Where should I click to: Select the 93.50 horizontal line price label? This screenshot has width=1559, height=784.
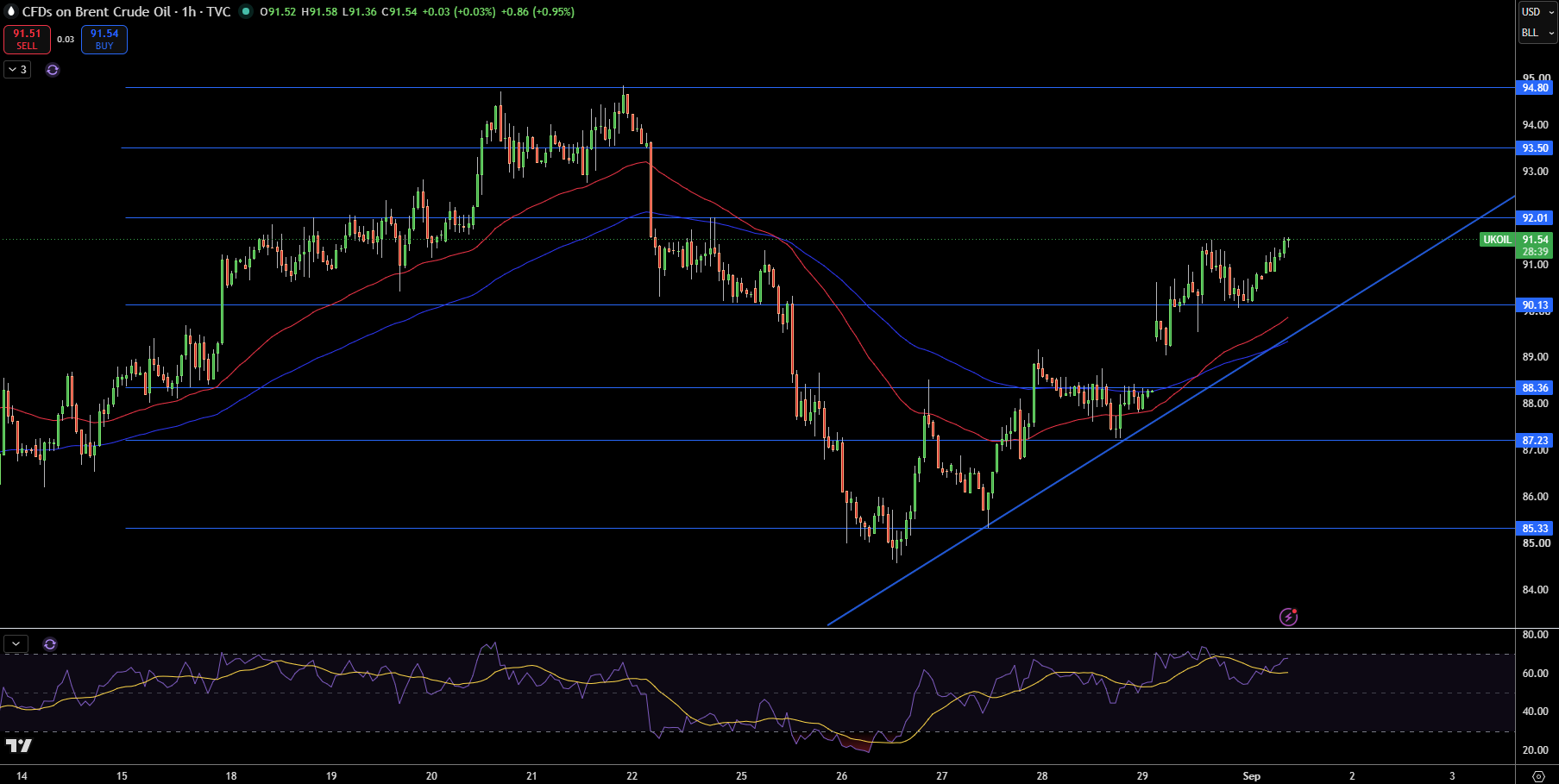click(x=1535, y=148)
